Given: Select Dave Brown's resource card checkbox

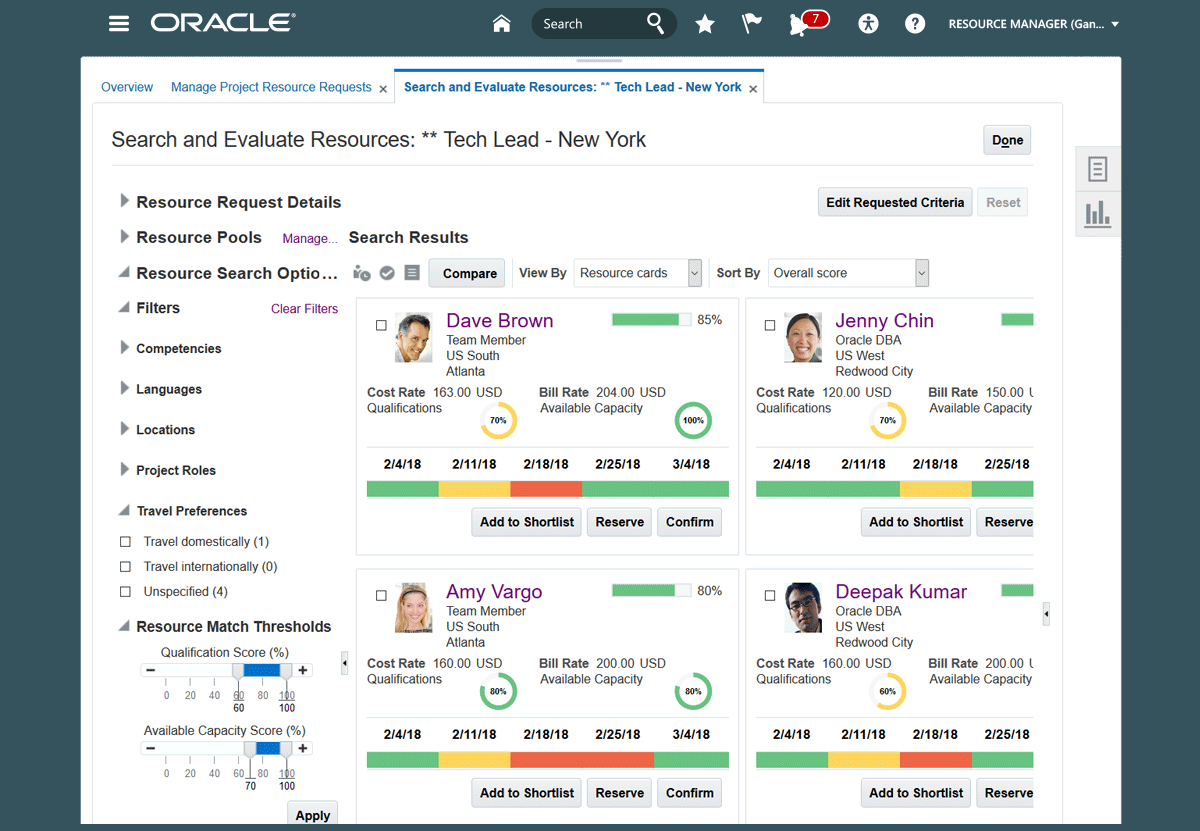Looking at the screenshot, I should click(x=381, y=325).
